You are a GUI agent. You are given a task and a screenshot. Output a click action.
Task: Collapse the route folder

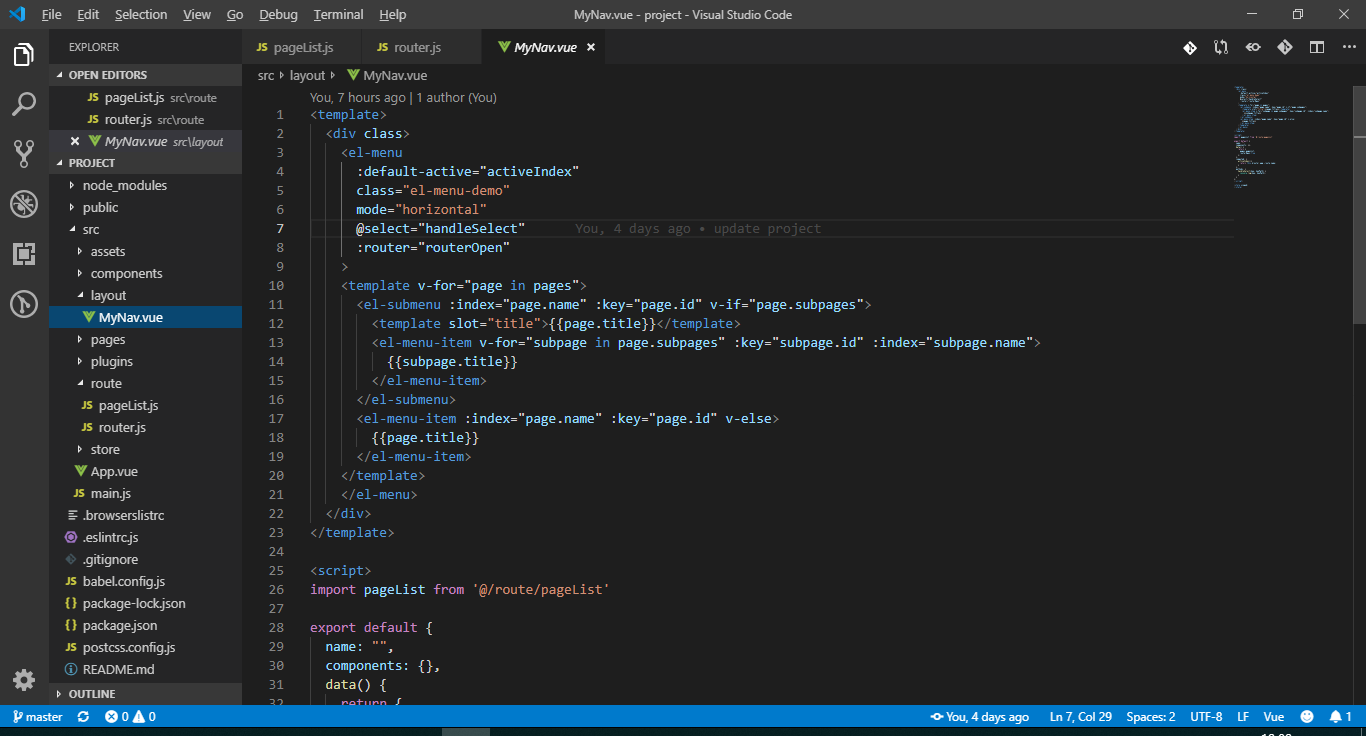[x=80, y=383]
